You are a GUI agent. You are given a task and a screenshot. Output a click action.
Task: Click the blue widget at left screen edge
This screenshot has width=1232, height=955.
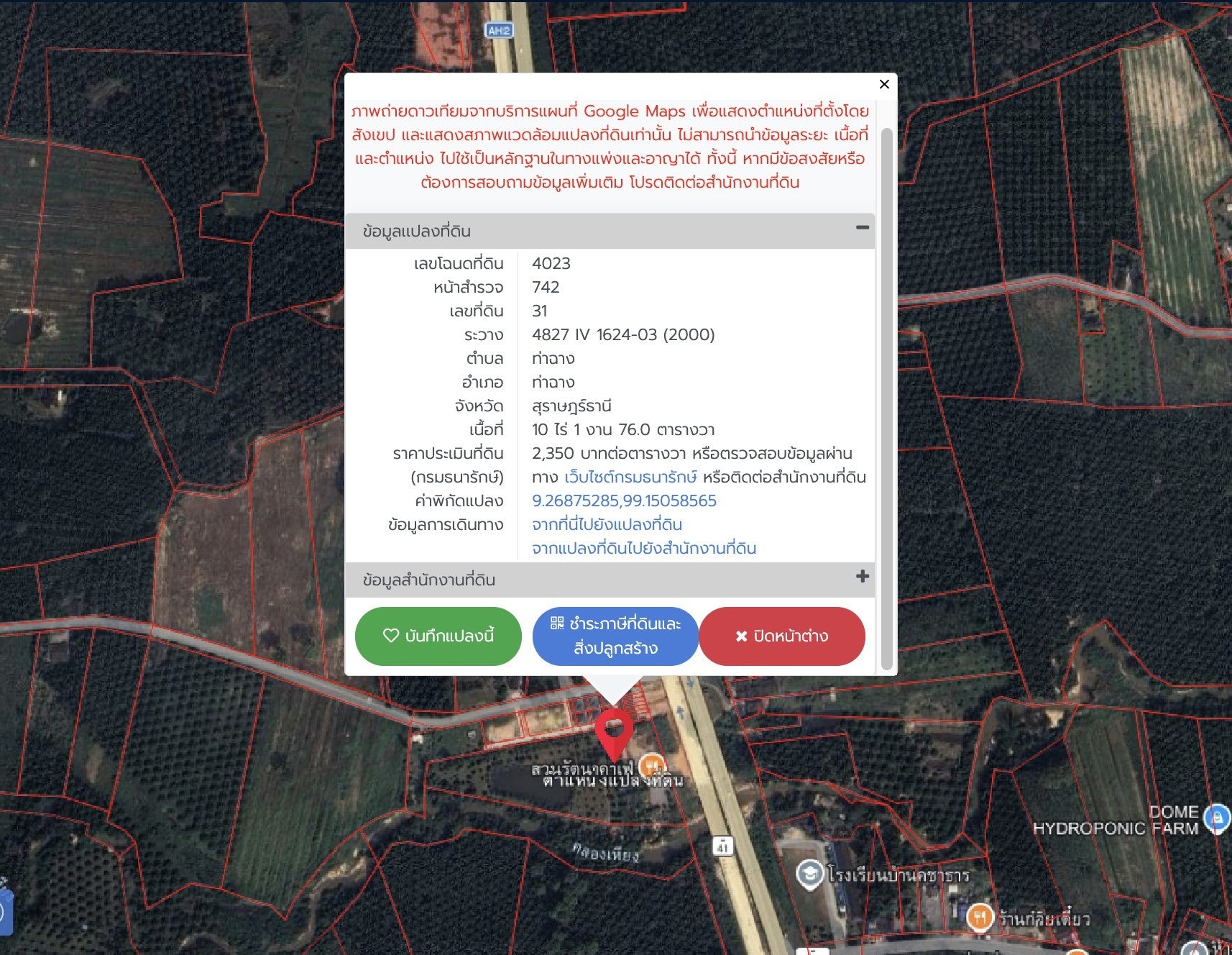[5, 912]
